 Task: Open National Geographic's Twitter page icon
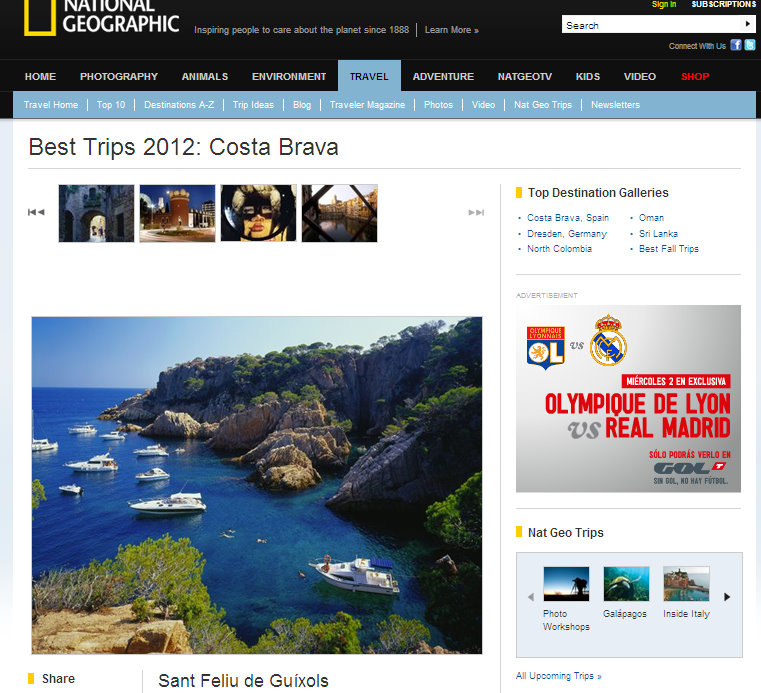click(750, 45)
